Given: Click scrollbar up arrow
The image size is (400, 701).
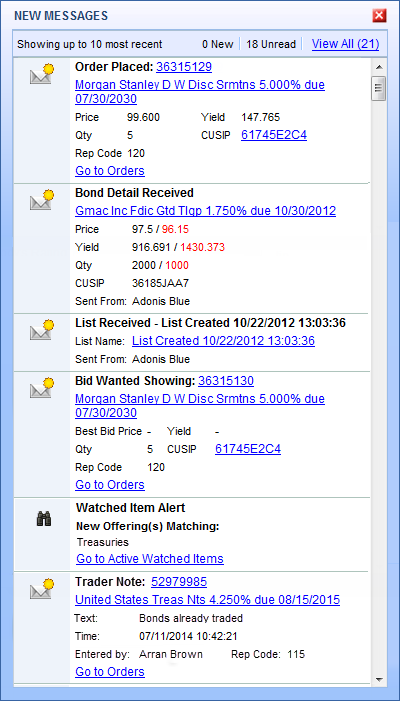Looking at the screenshot, I should click(379, 67).
